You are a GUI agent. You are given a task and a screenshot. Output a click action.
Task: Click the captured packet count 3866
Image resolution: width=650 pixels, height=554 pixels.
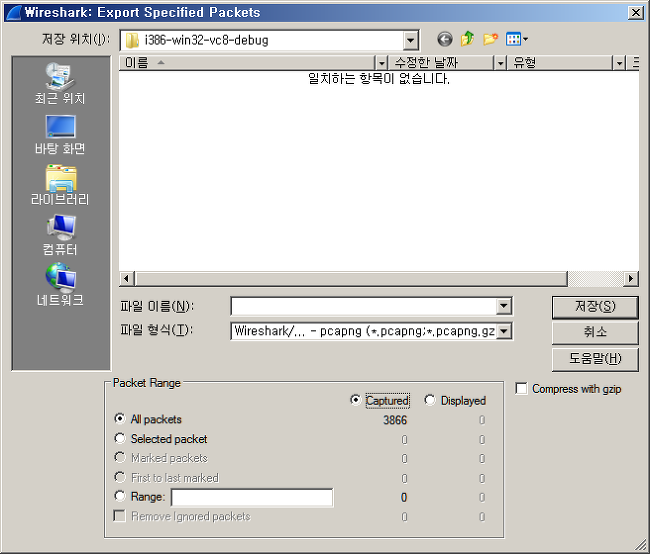pos(395,420)
